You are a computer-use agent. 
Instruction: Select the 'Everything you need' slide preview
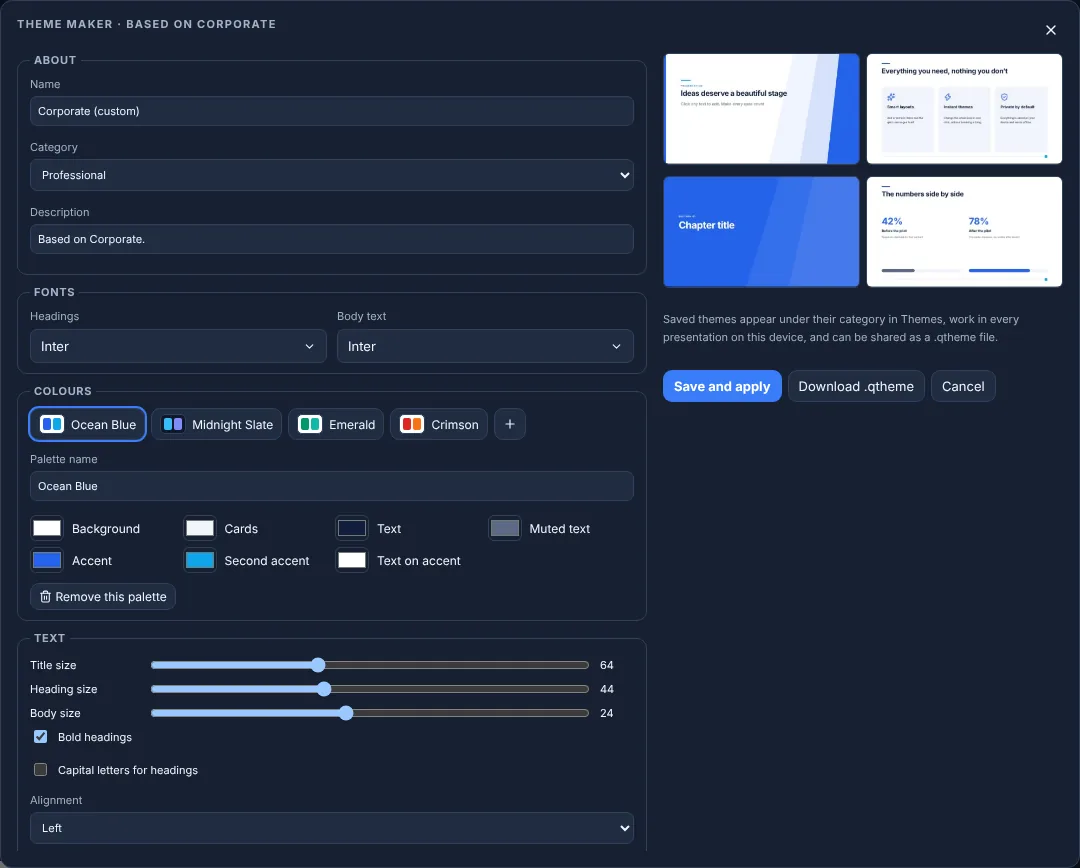click(964, 109)
